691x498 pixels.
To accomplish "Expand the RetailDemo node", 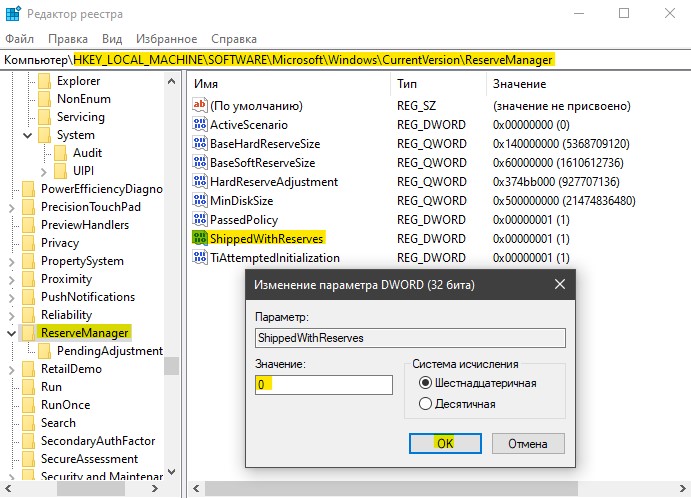I will coord(12,369).
